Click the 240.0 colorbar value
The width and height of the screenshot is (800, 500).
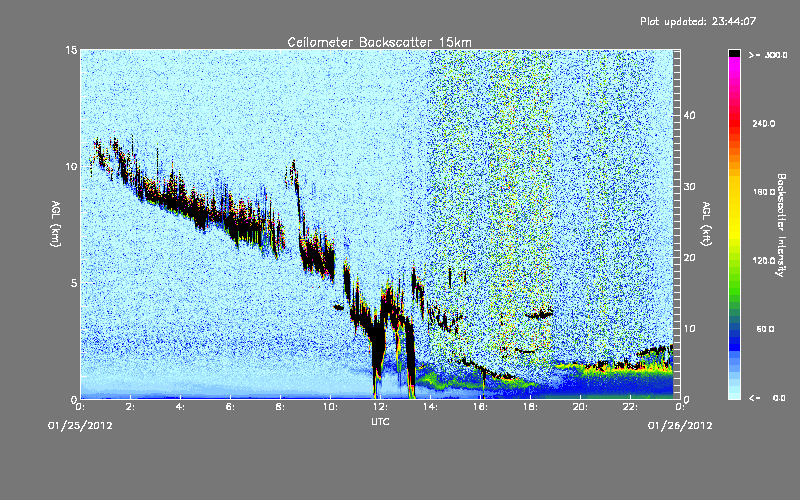point(764,123)
